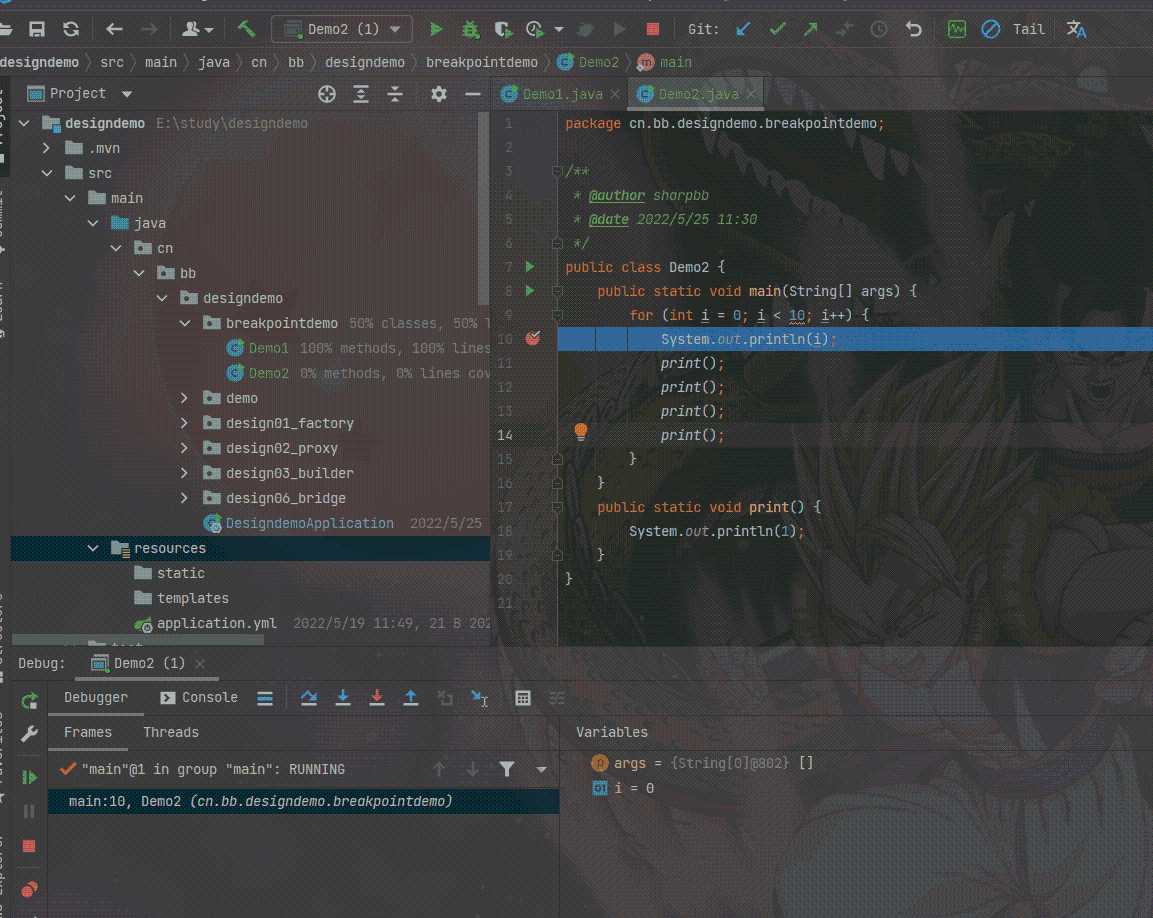Collapse the resources folder
1153x918 pixels.
pyautogui.click(x=93, y=548)
